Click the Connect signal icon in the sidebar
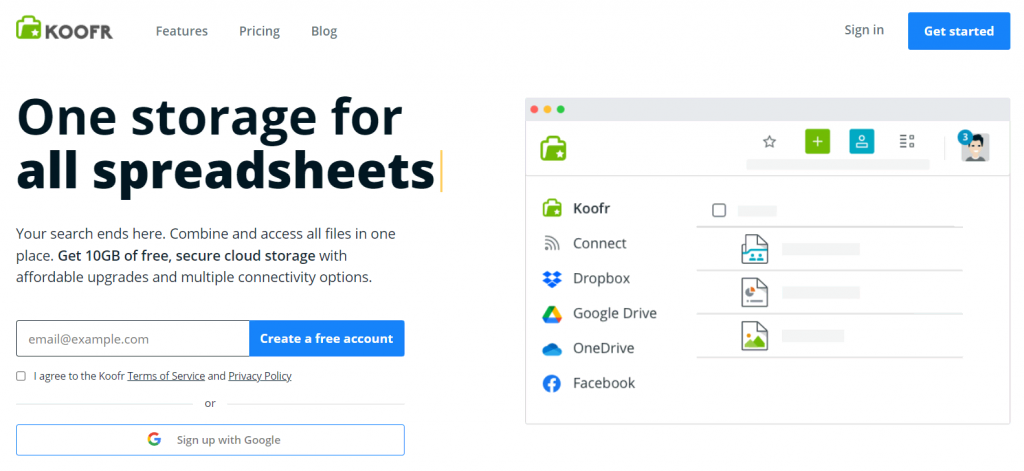This screenshot has width=1024, height=471. (552, 244)
